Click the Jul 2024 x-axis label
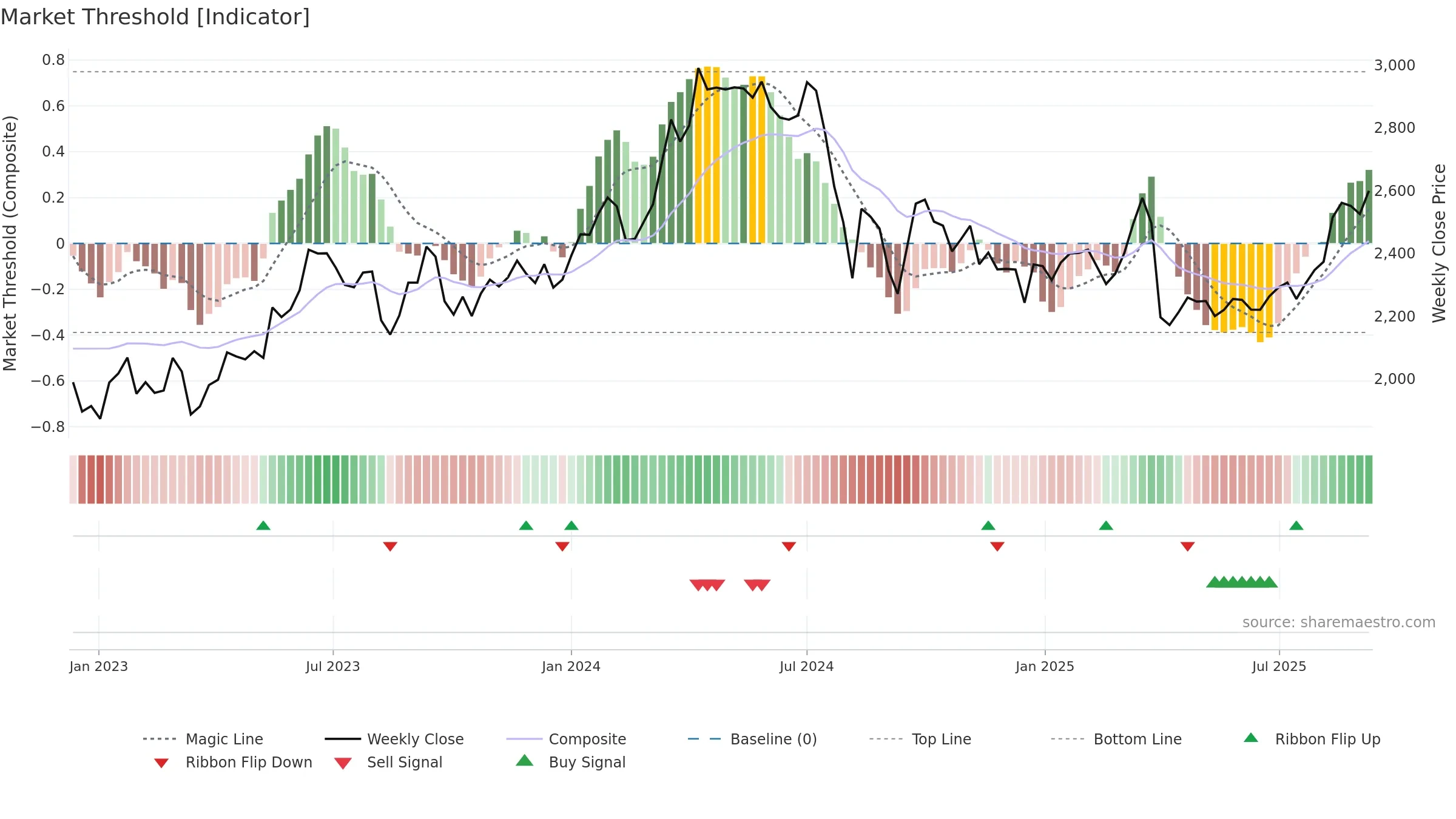The image size is (1456, 819). click(807, 666)
